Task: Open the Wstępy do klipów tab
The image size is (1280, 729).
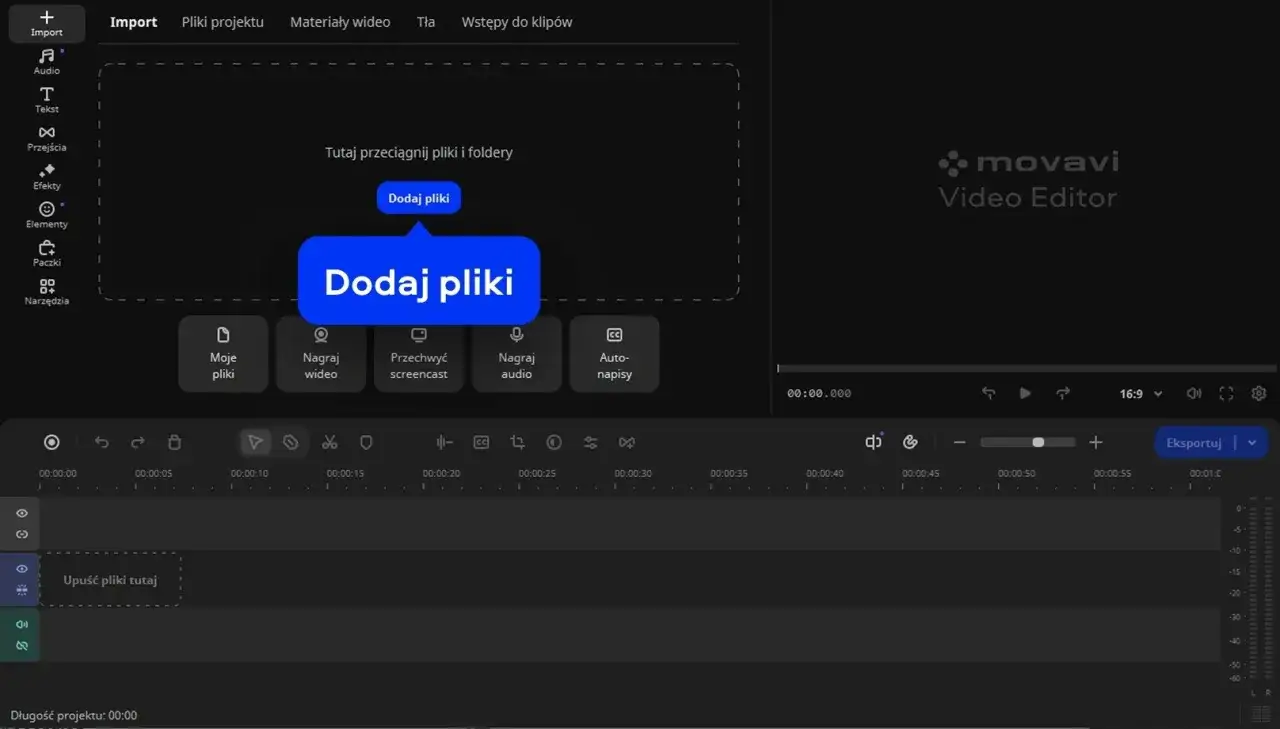Action: point(516,21)
